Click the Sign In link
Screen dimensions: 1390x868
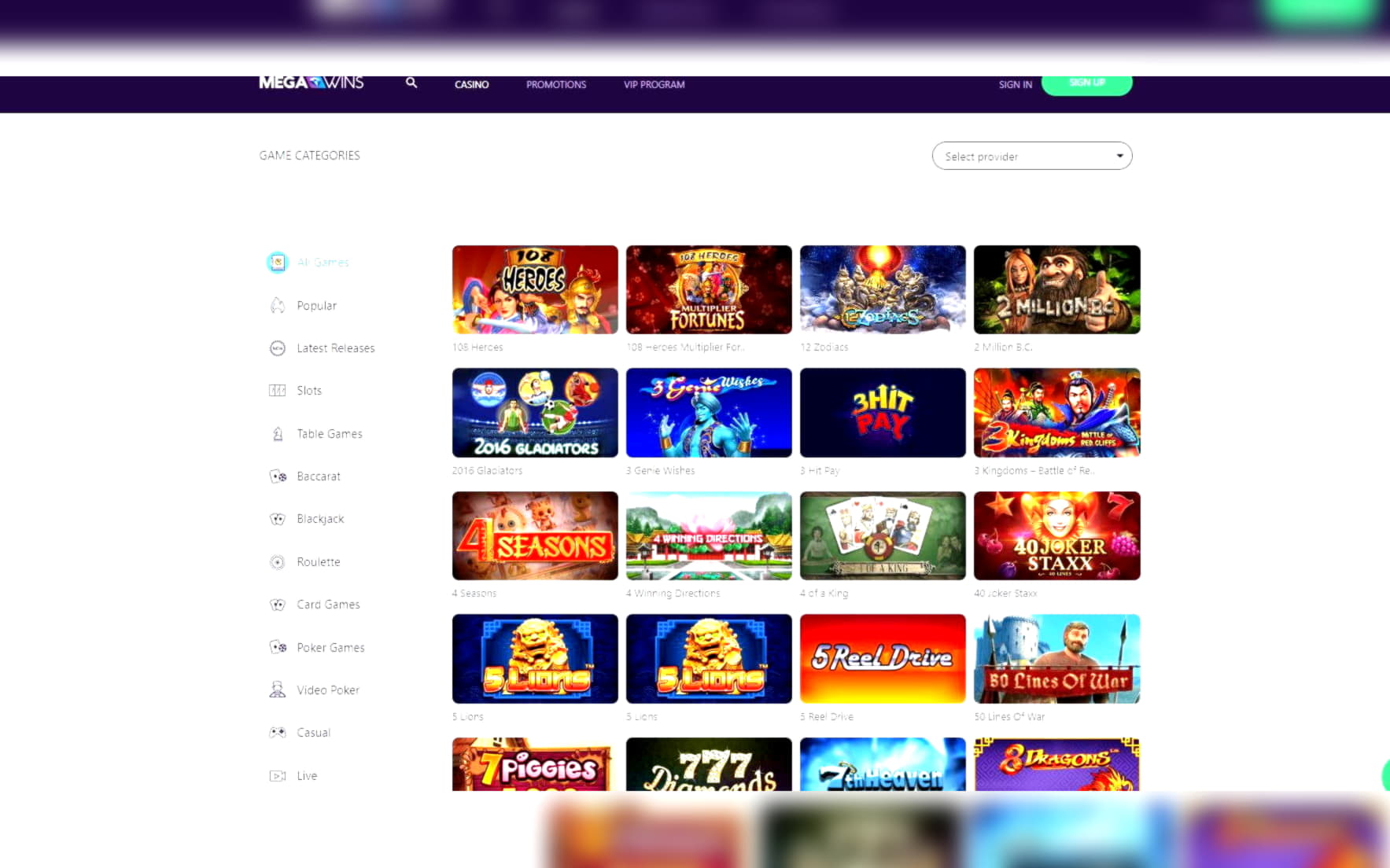pos(1016,85)
